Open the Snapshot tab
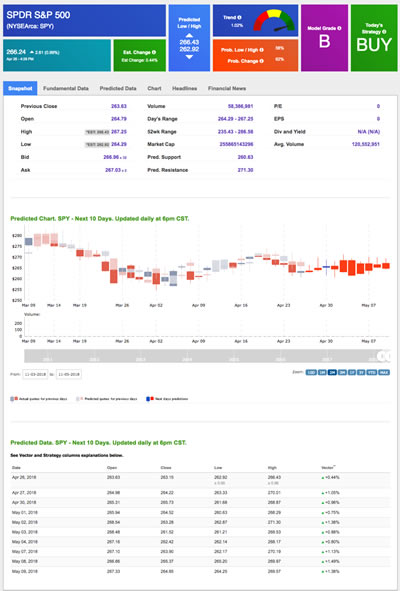The image size is (400, 591). click(x=20, y=88)
